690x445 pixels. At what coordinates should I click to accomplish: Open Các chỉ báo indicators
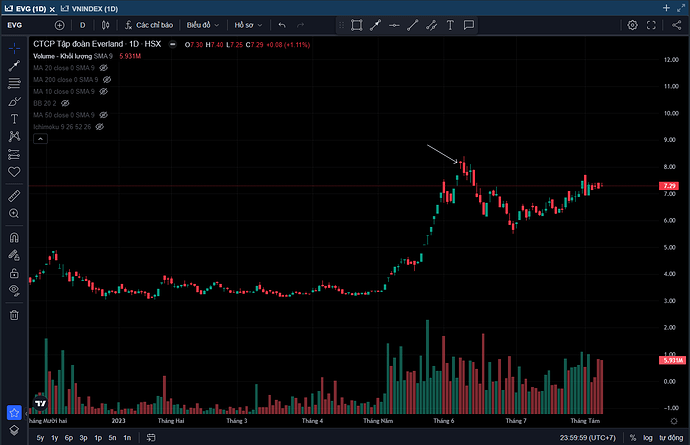click(149, 25)
